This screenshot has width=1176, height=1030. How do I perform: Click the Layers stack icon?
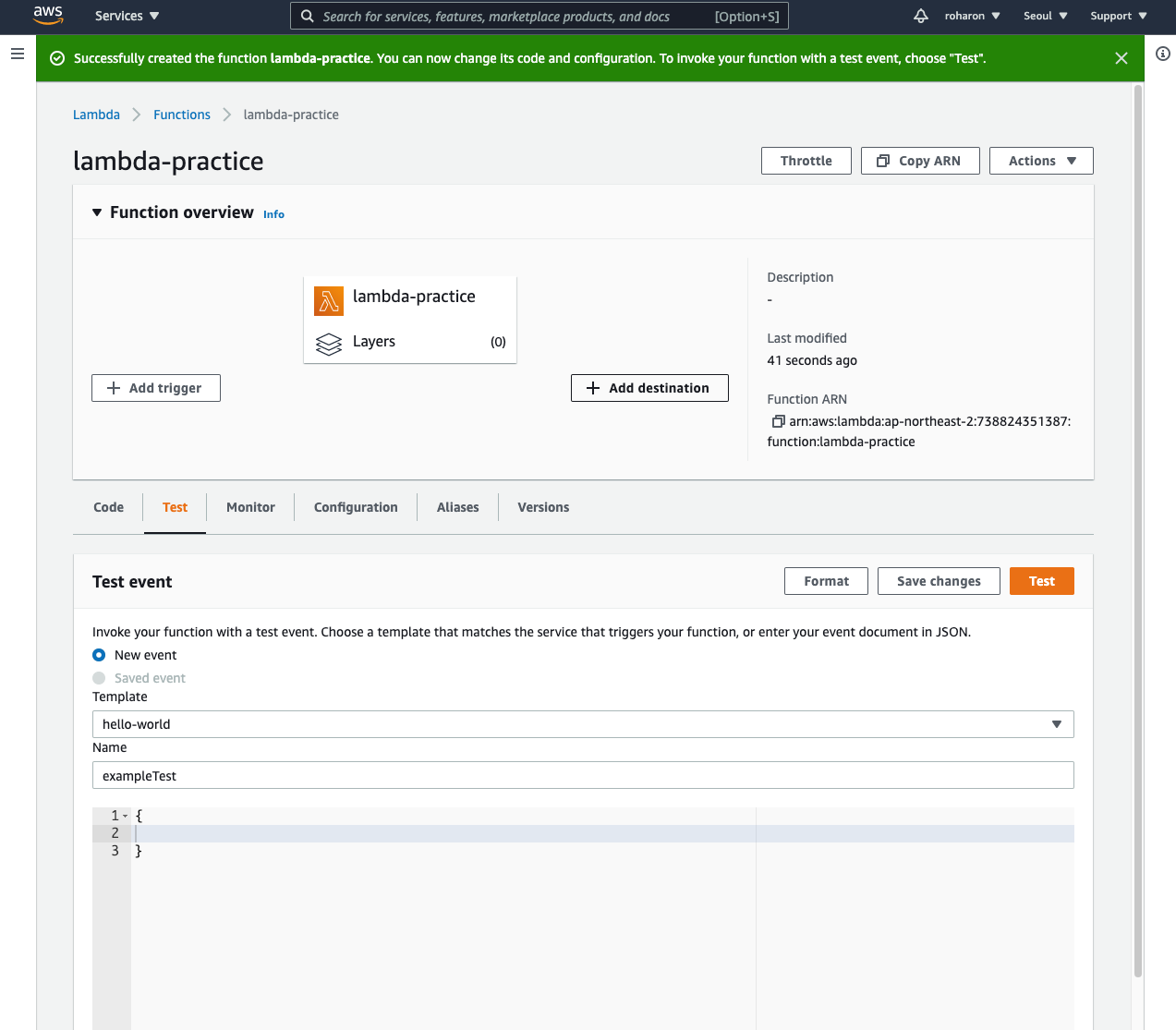[329, 344]
